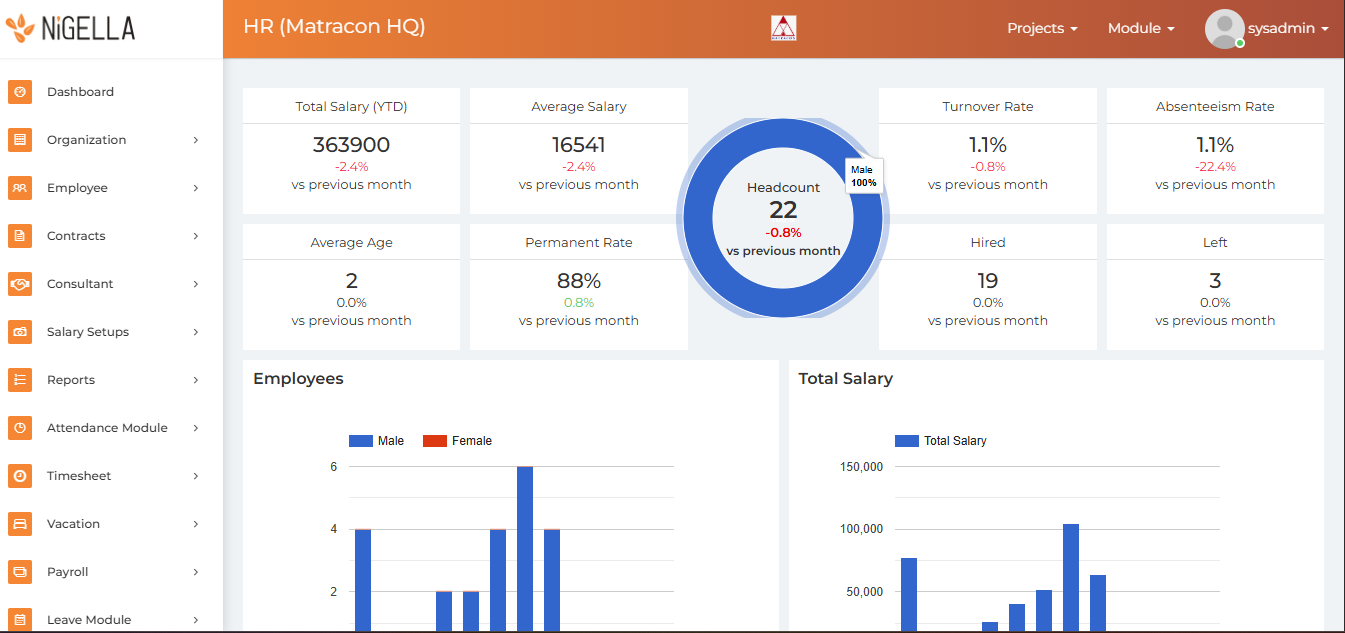Expand the Organization sidebar section
The height and width of the screenshot is (633, 1345).
point(86,140)
